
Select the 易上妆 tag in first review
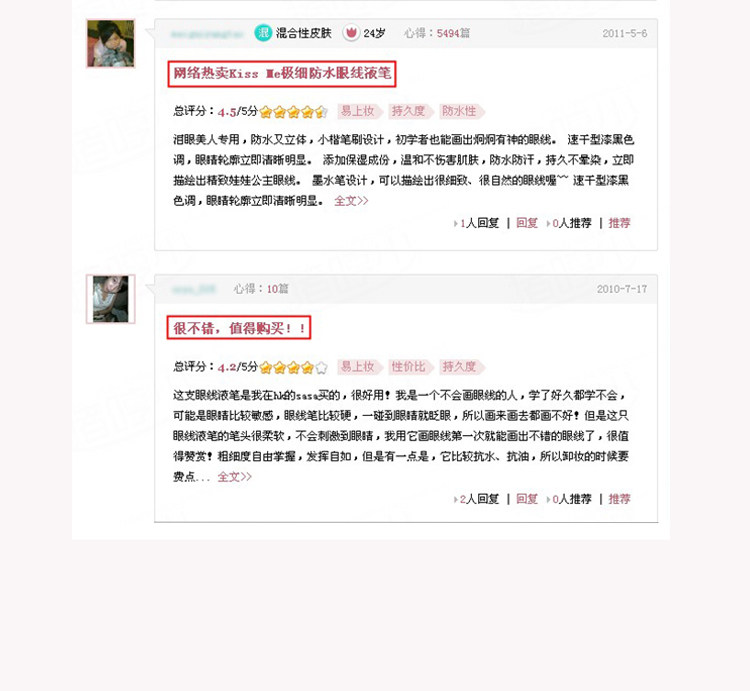(x=360, y=111)
